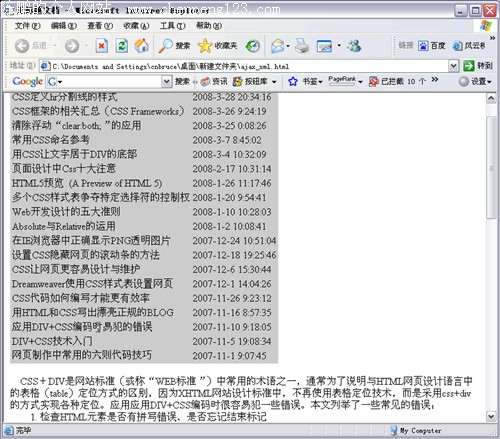The height and width of the screenshot is (439, 500).
Task: Click the row 'CSS定义hr分割线的样式'
Action: [144, 97]
